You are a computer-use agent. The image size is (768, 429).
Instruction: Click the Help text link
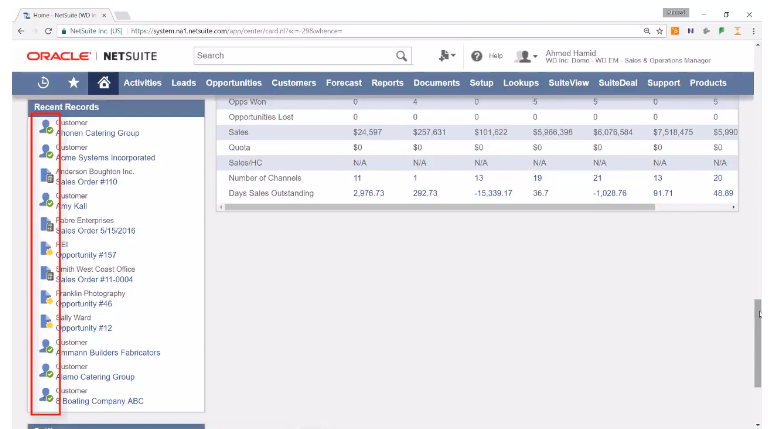coord(496,56)
